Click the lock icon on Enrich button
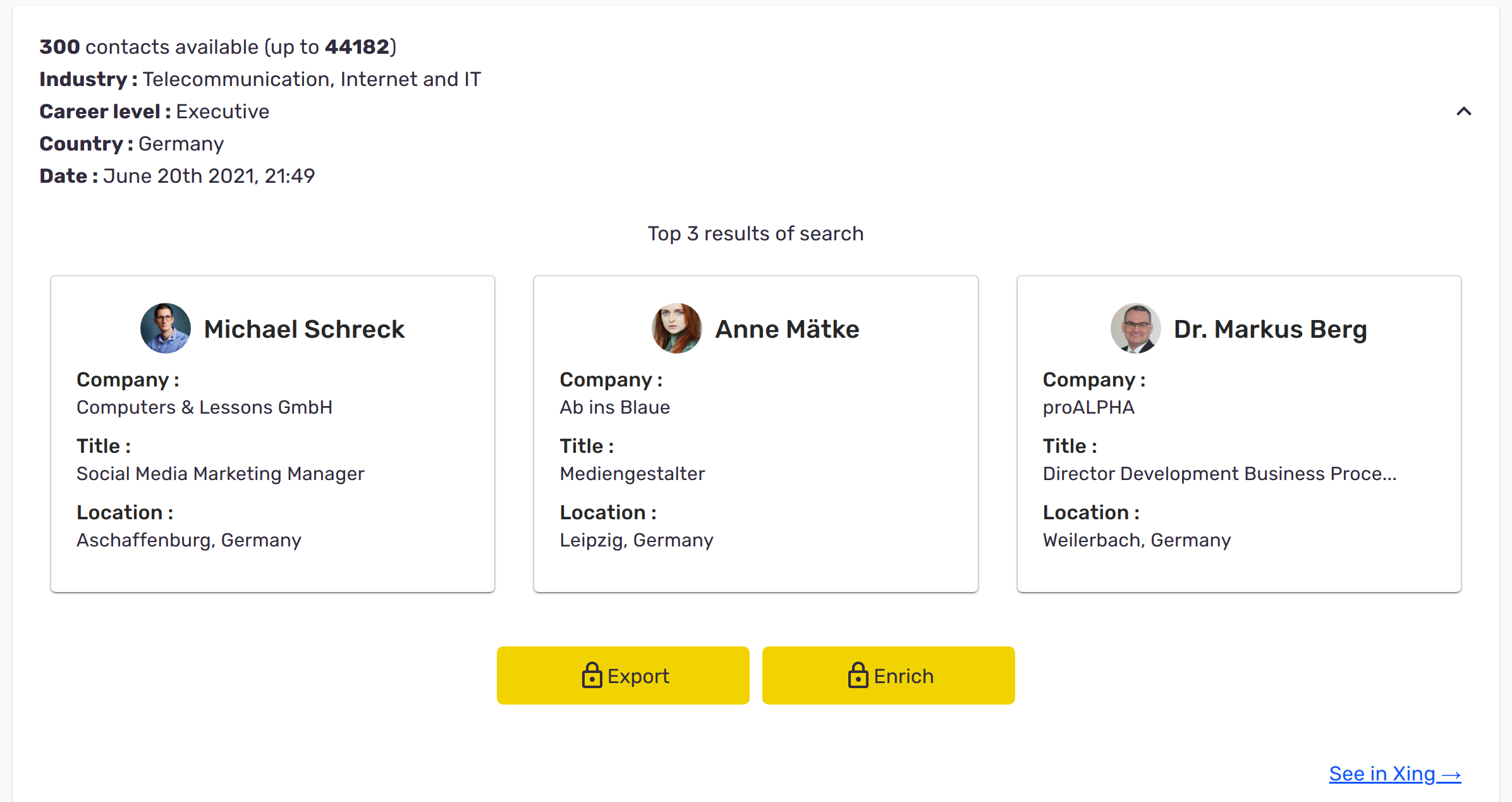The image size is (1512, 802). pyautogui.click(x=858, y=676)
